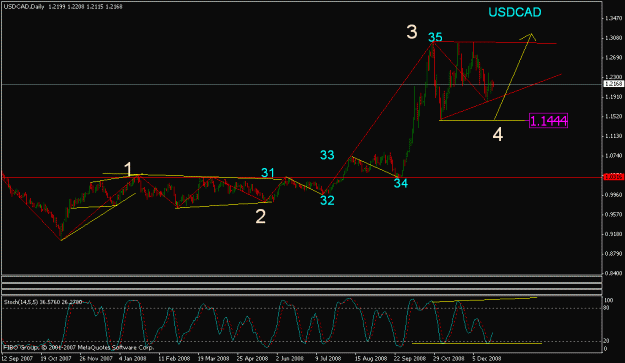
Task: Click the 0.9180 price axis value
Action: (613, 234)
